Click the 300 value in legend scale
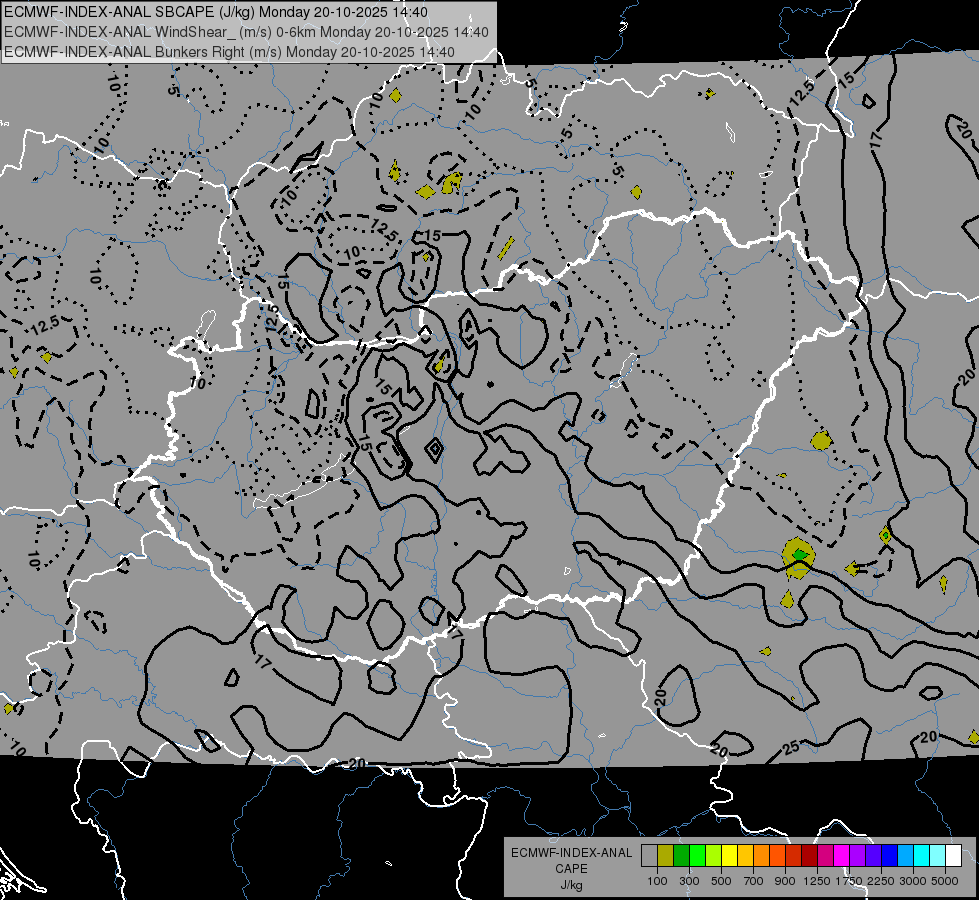Viewport: 979px width, 900px height. point(689,881)
